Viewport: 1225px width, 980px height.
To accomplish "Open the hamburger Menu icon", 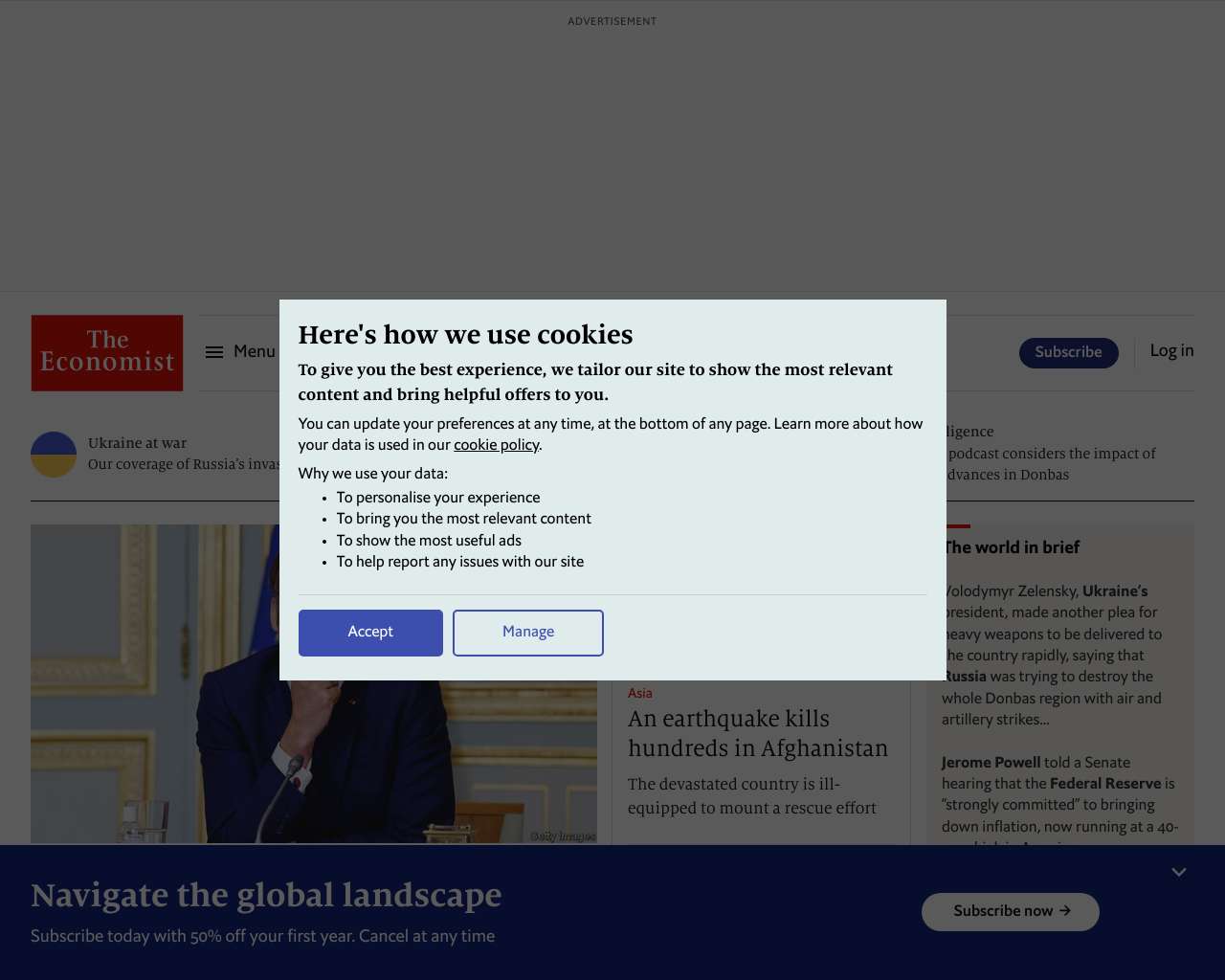I will click(x=214, y=352).
